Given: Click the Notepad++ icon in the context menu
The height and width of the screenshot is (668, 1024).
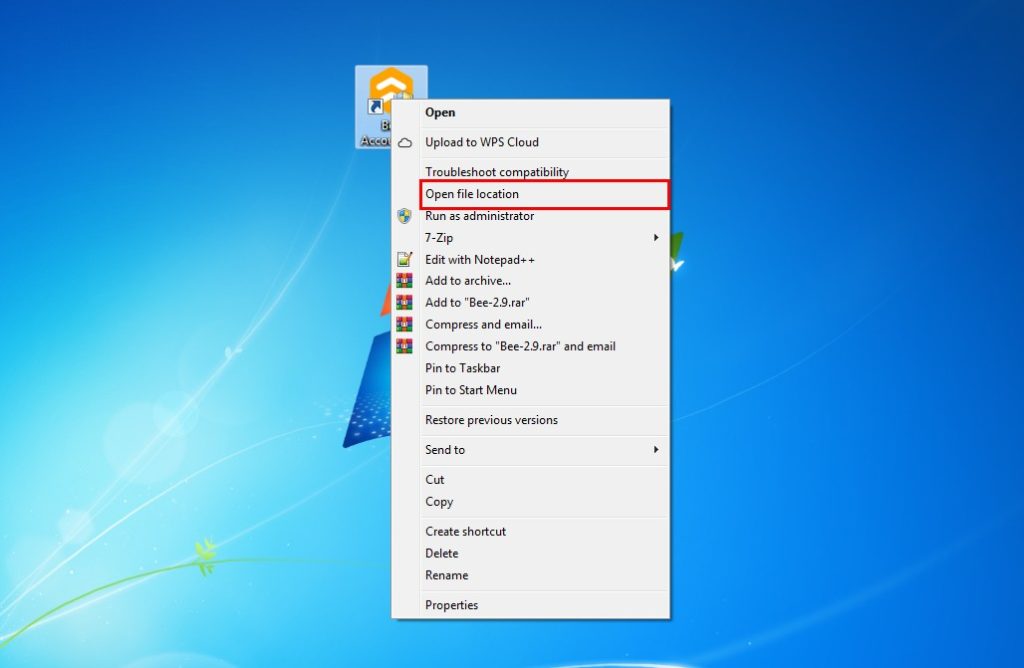Looking at the screenshot, I should pyautogui.click(x=405, y=260).
